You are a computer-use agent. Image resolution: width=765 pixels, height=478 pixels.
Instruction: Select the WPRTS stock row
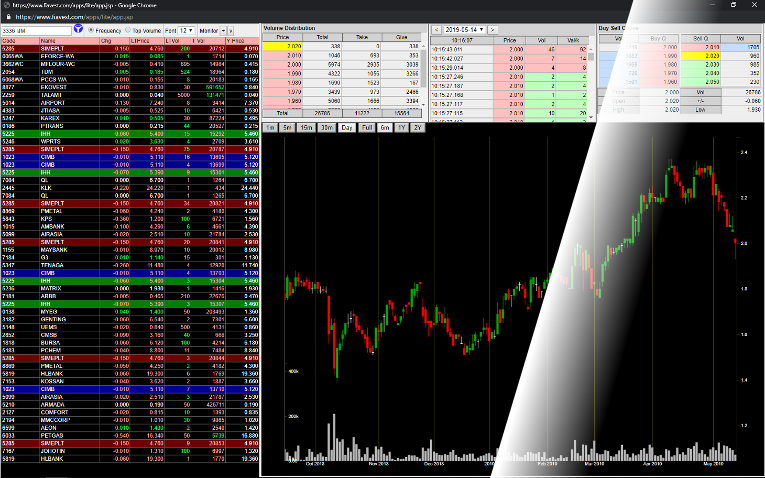(x=130, y=141)
